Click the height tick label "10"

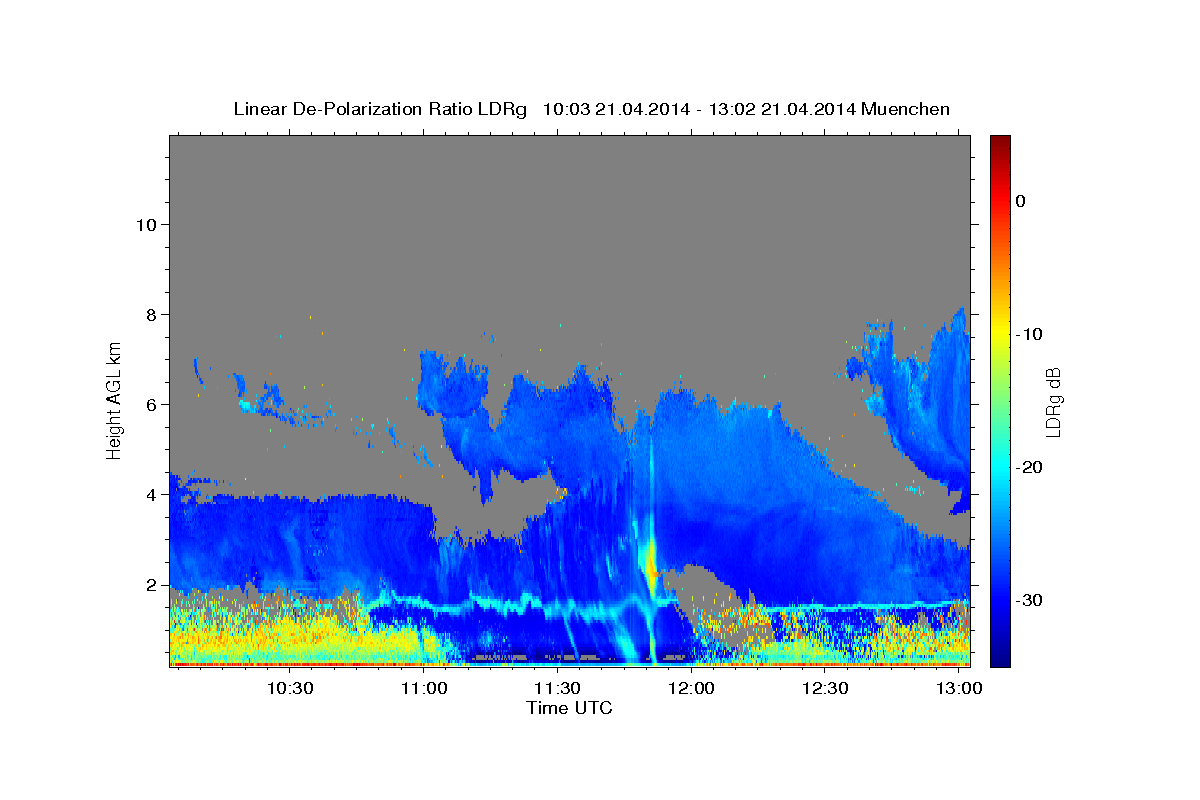coord(145,224)
